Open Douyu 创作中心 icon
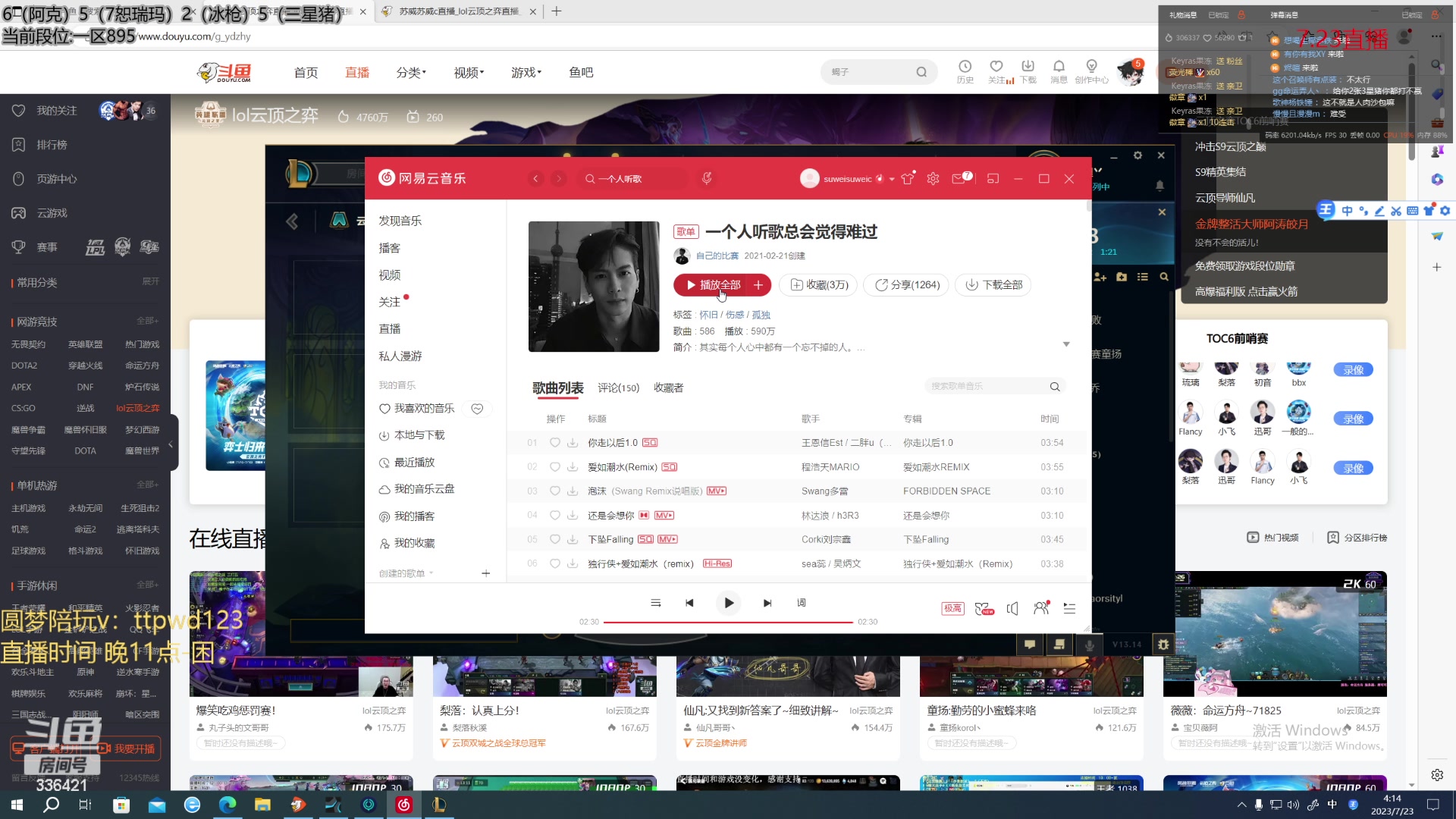This screenshot has height=819, width=1456. click(1091, 71)
